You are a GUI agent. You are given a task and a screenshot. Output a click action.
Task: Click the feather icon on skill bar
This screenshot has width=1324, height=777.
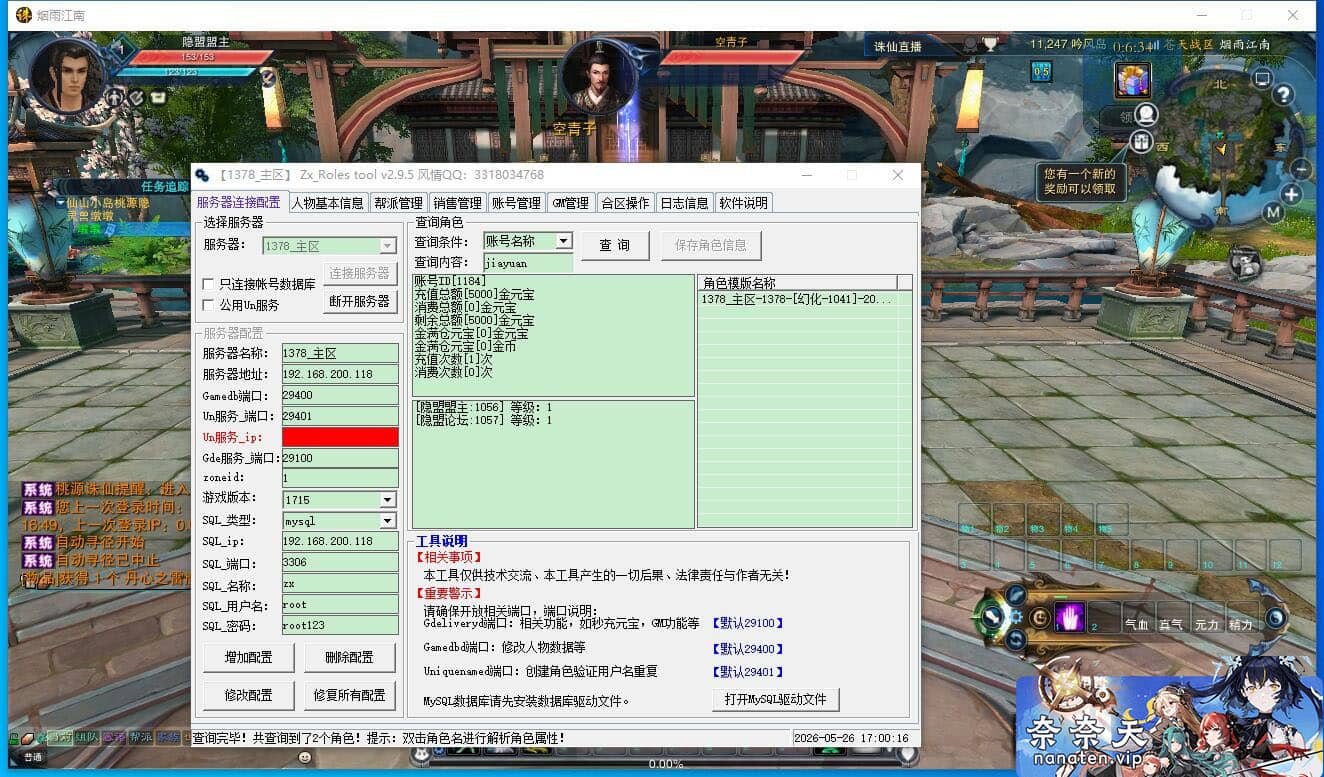click(1016, 595)
